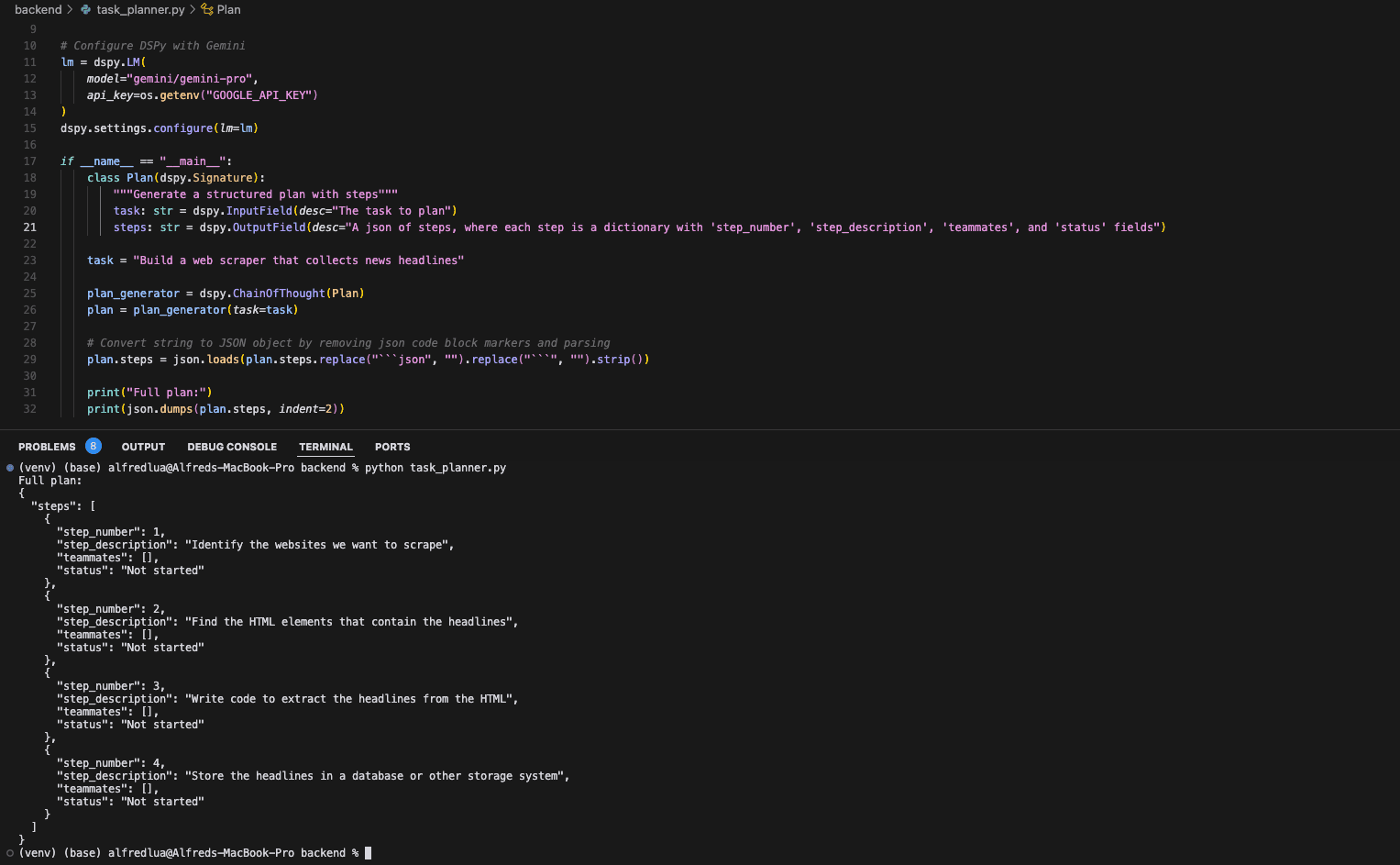This screenshot has height=865, width=1400.
Task: Click line number 15 in the gutter
Action: click(x=30, y=128)
